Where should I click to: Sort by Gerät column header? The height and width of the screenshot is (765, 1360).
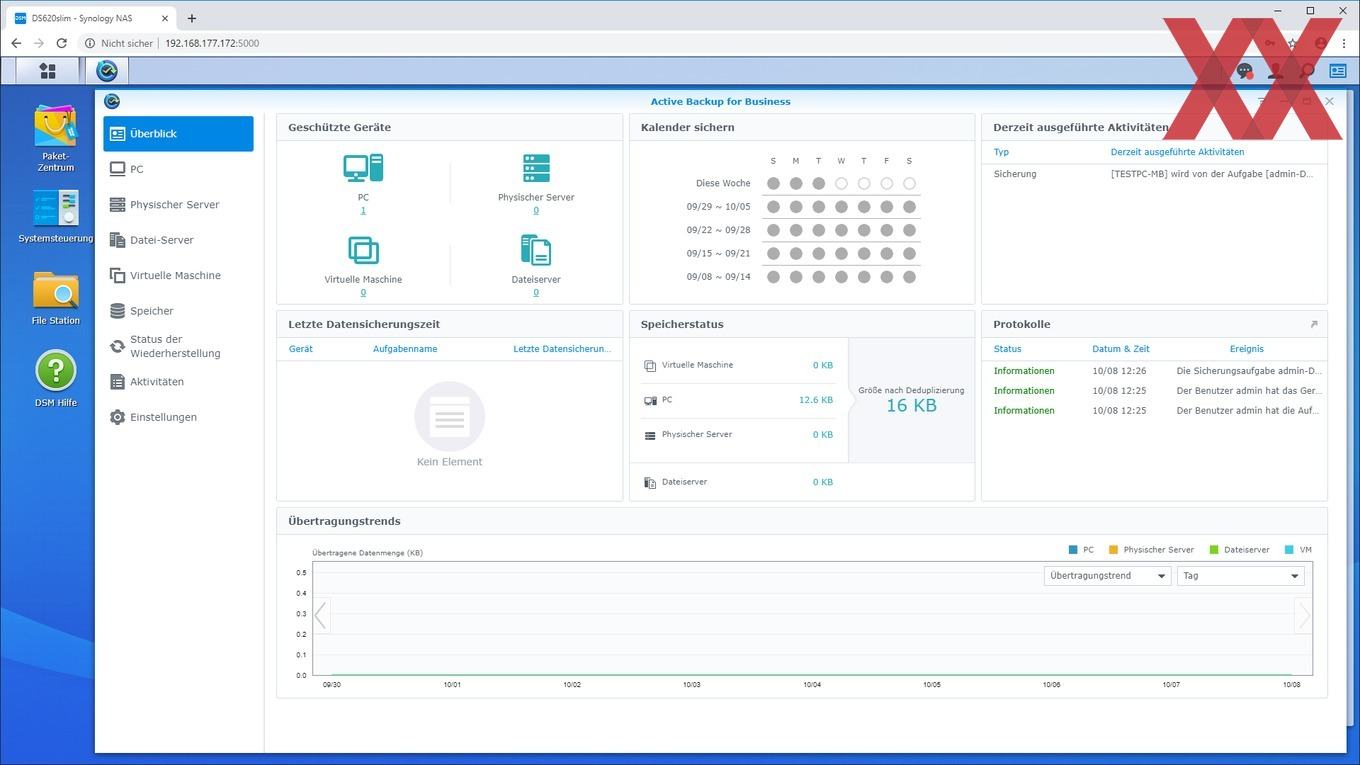(x=301, y=349)
